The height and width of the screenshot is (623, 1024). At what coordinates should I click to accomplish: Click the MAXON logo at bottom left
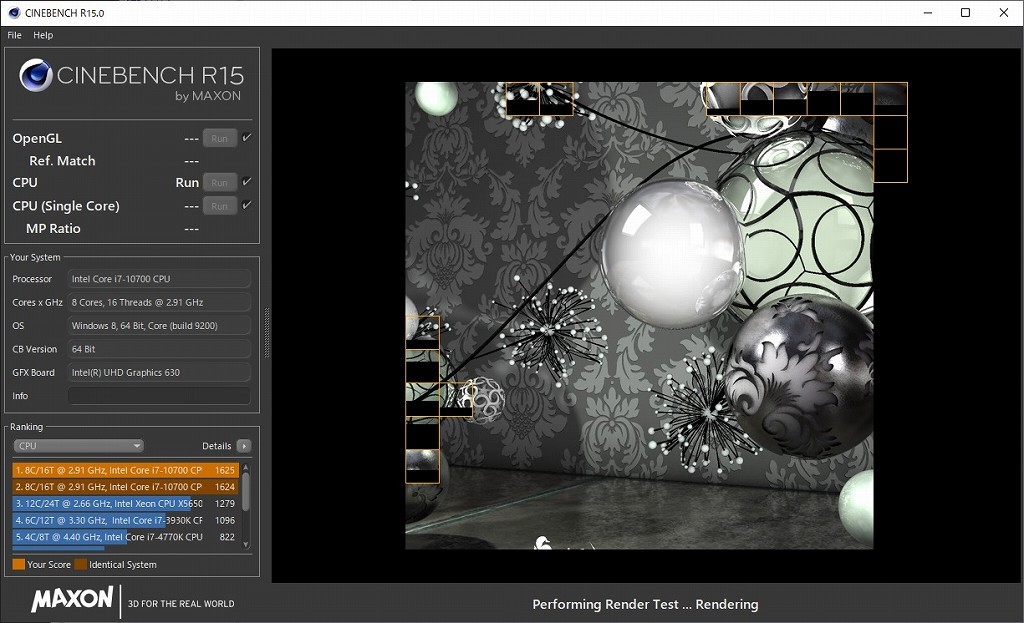(72, 600)
